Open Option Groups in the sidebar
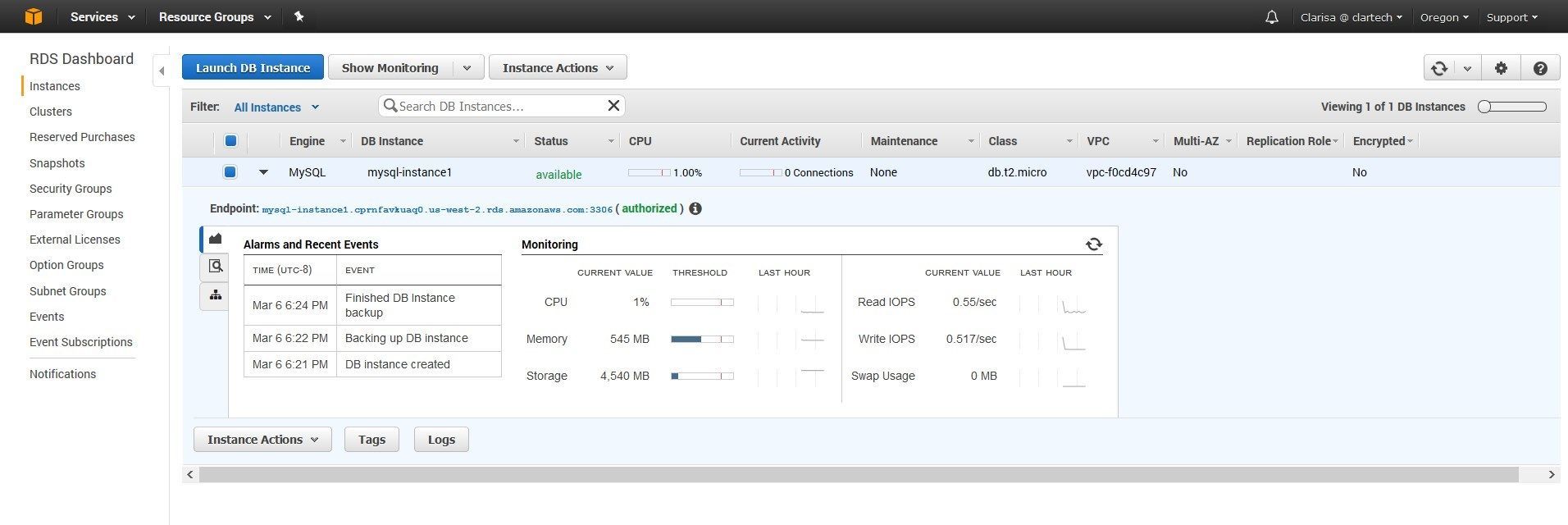 tap(66, 265)
